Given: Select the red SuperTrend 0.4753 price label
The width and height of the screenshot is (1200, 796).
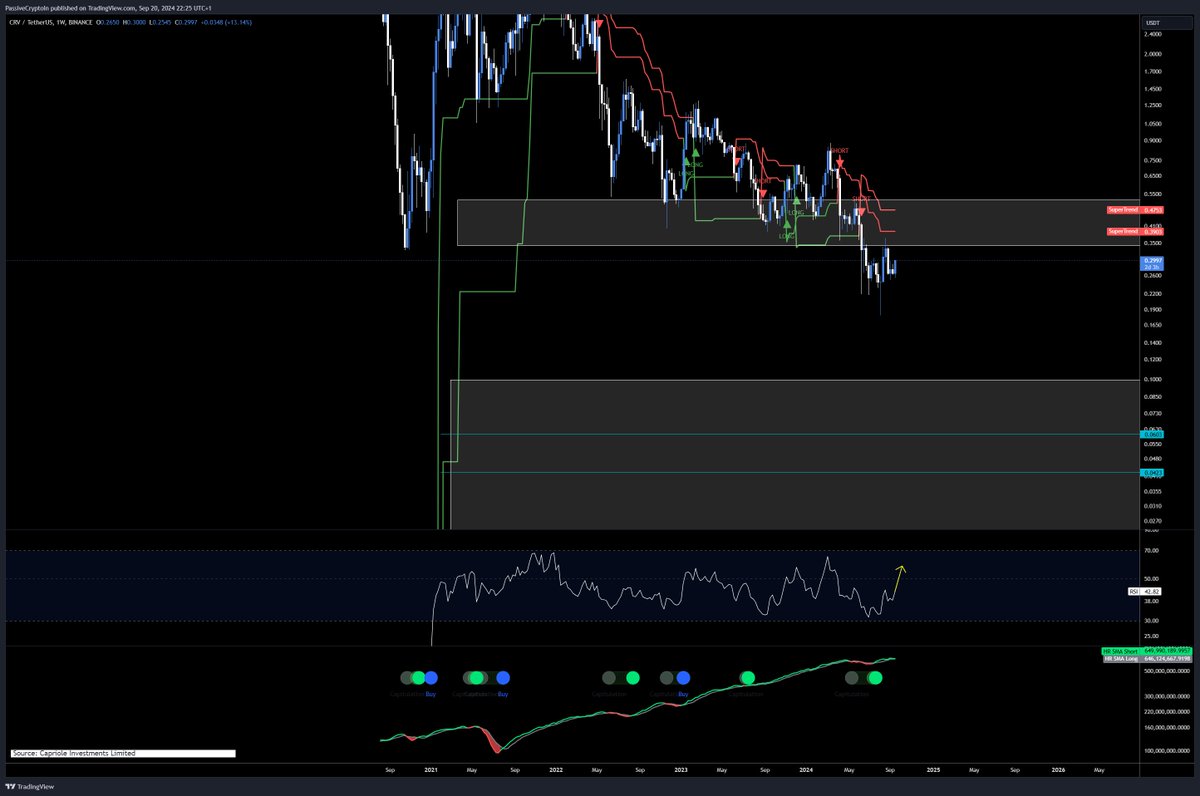Looking at the screenshot, I should point(1135,210).
